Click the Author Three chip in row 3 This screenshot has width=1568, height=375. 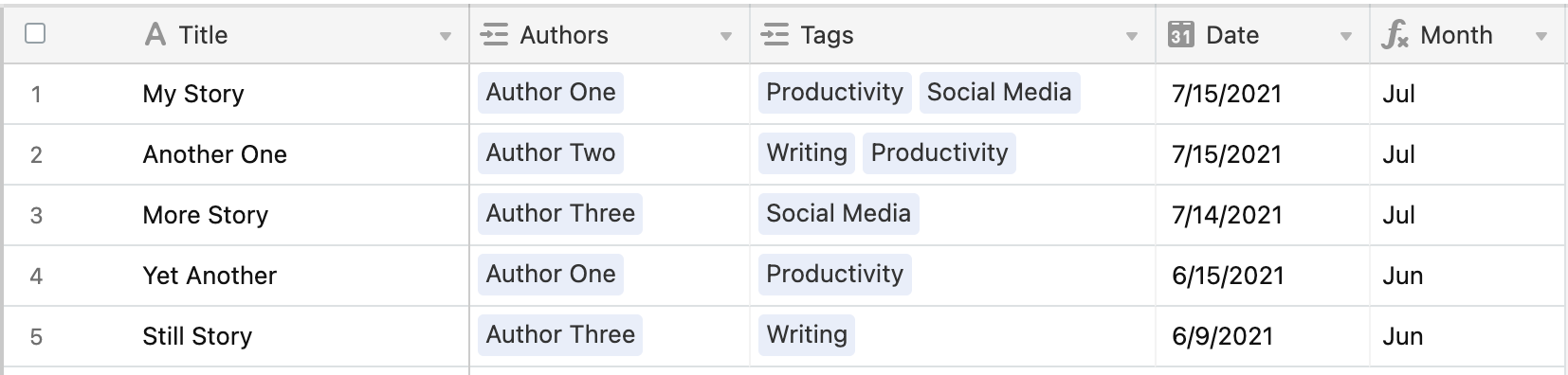pyautogui.click(x=560, y=214)
